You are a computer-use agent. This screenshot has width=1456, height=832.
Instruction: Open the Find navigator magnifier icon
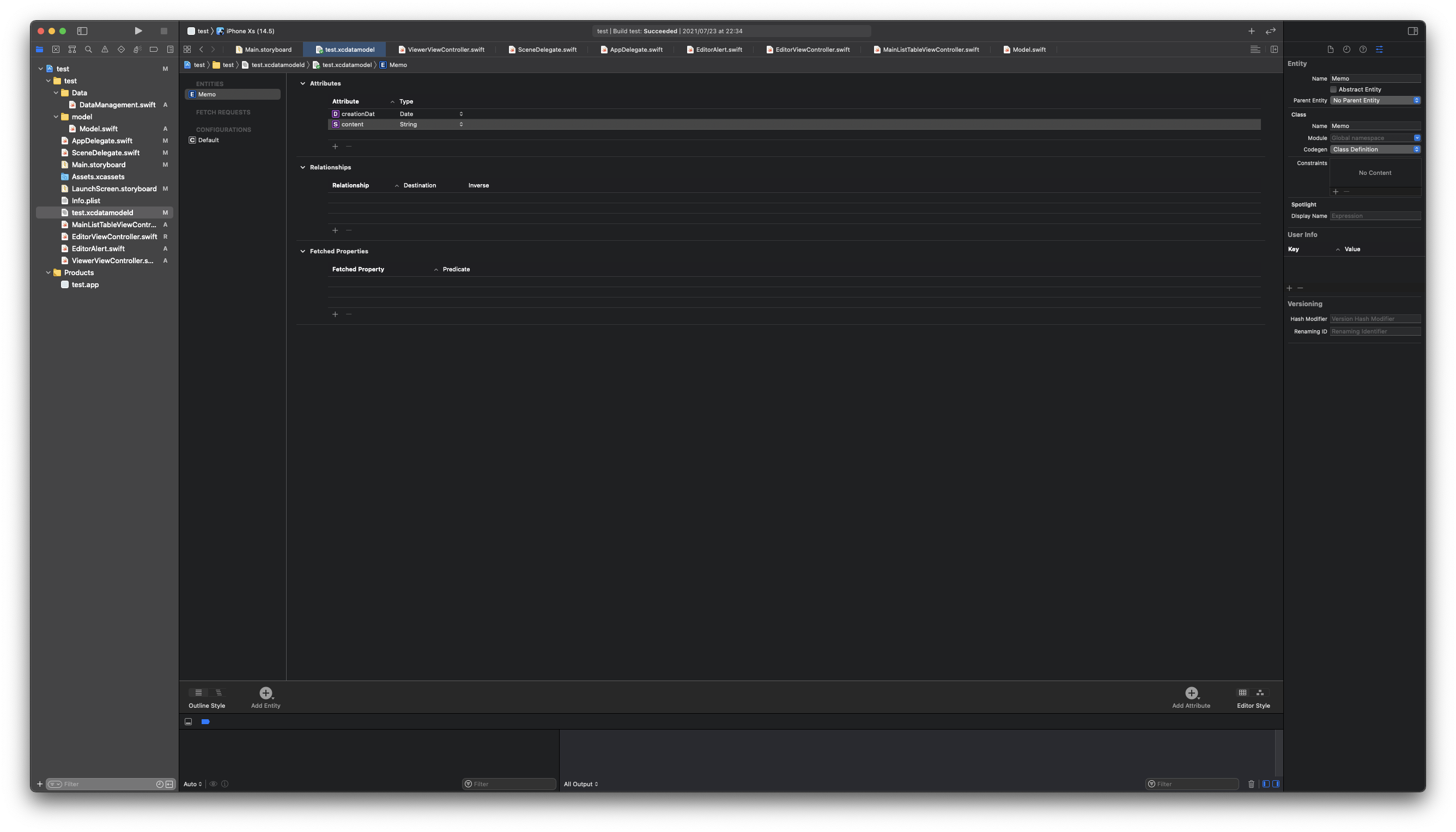[89, 50]
